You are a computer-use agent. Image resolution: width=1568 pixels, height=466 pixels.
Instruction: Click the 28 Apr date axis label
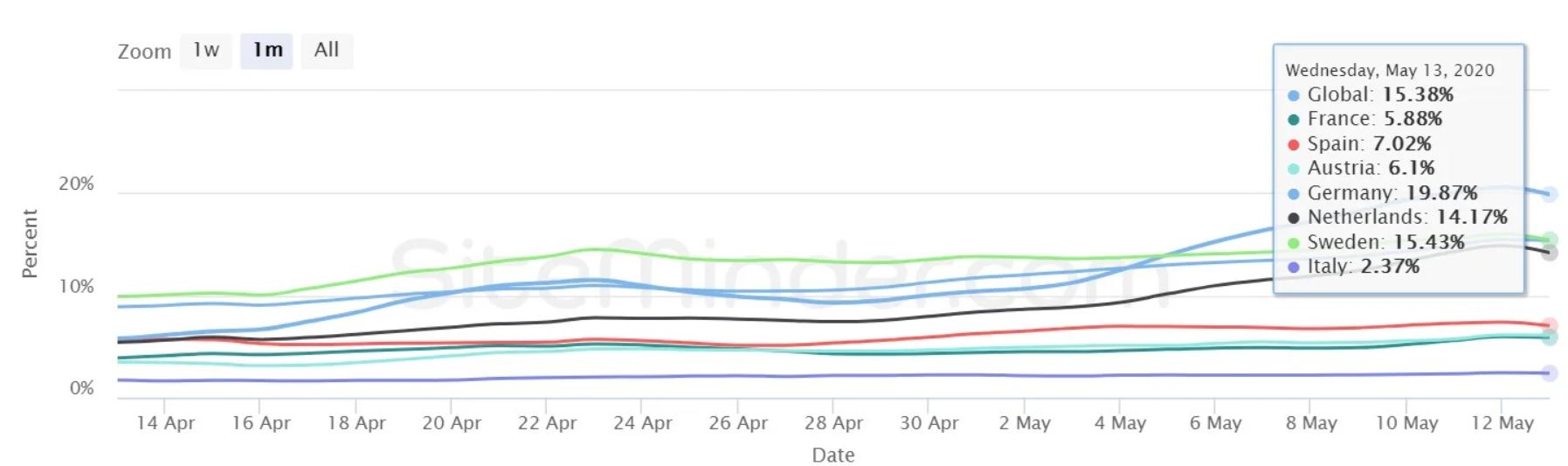click(x=833, y=423)
